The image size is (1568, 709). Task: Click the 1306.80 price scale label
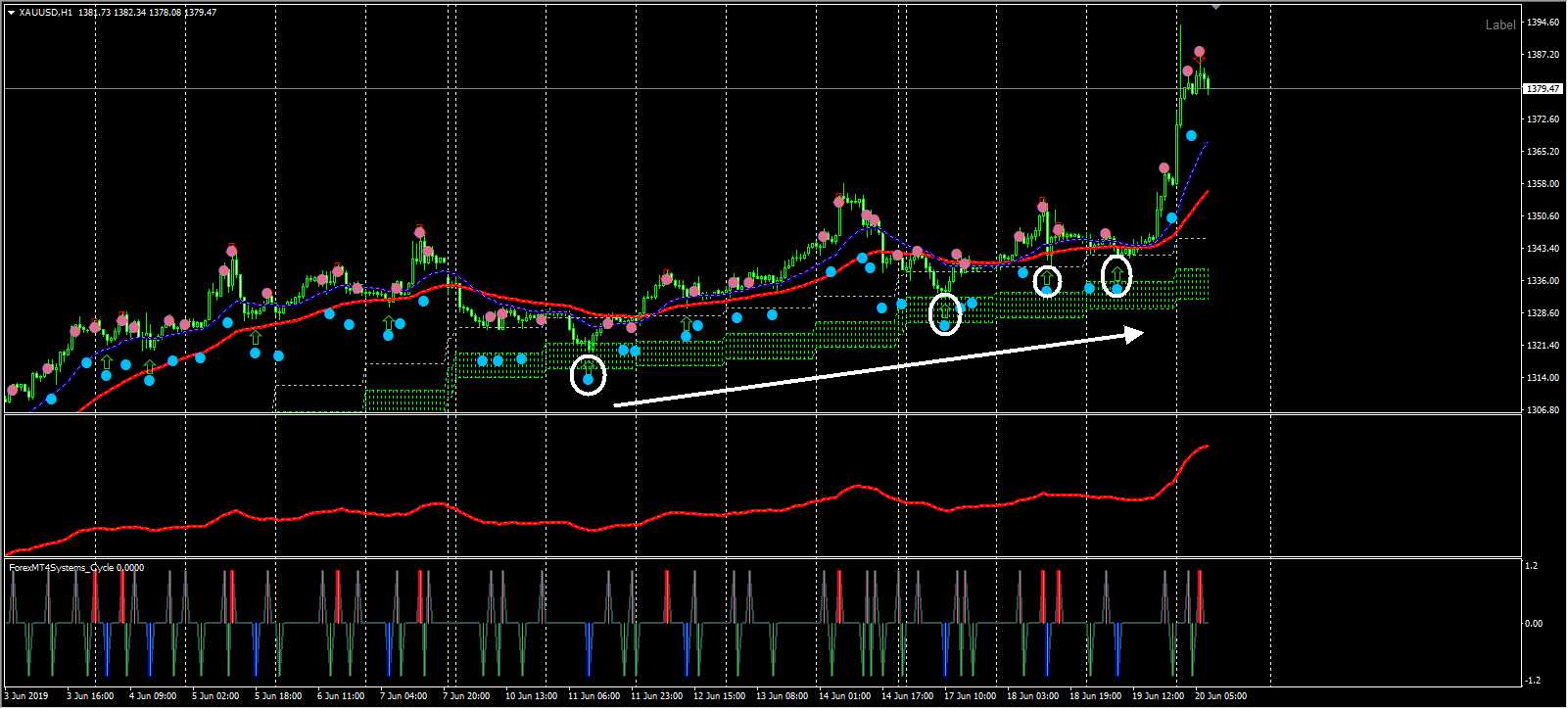[1543, 410]
